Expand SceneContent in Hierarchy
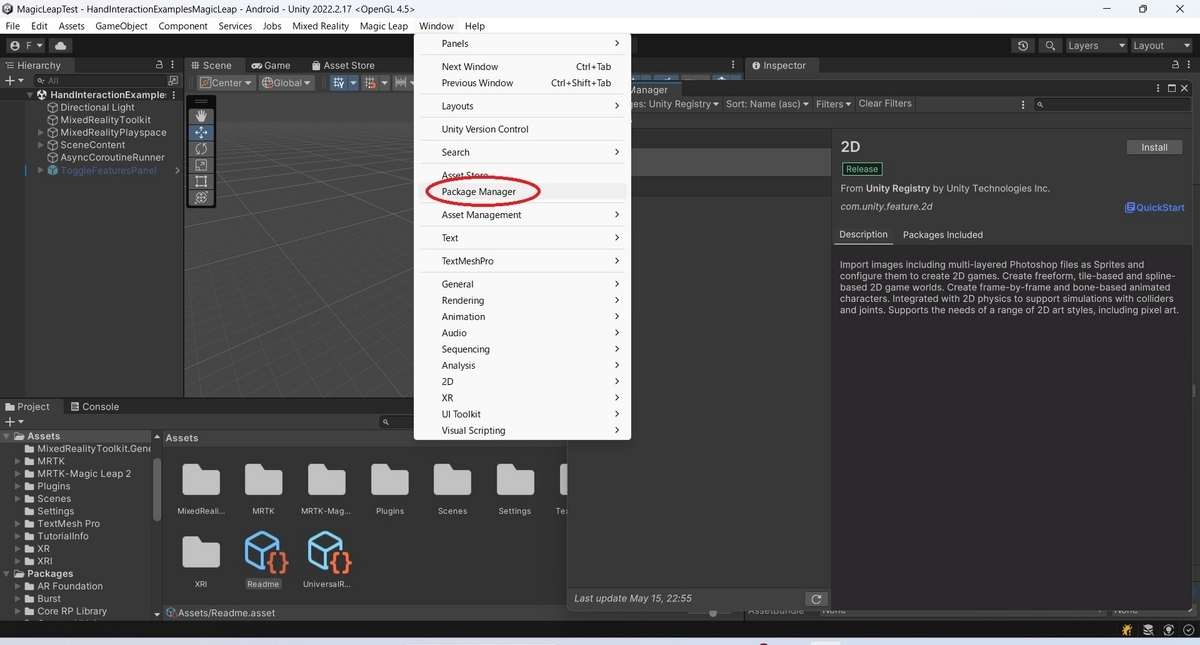Screen dimensions: 1200x645 tap(41, 145)
